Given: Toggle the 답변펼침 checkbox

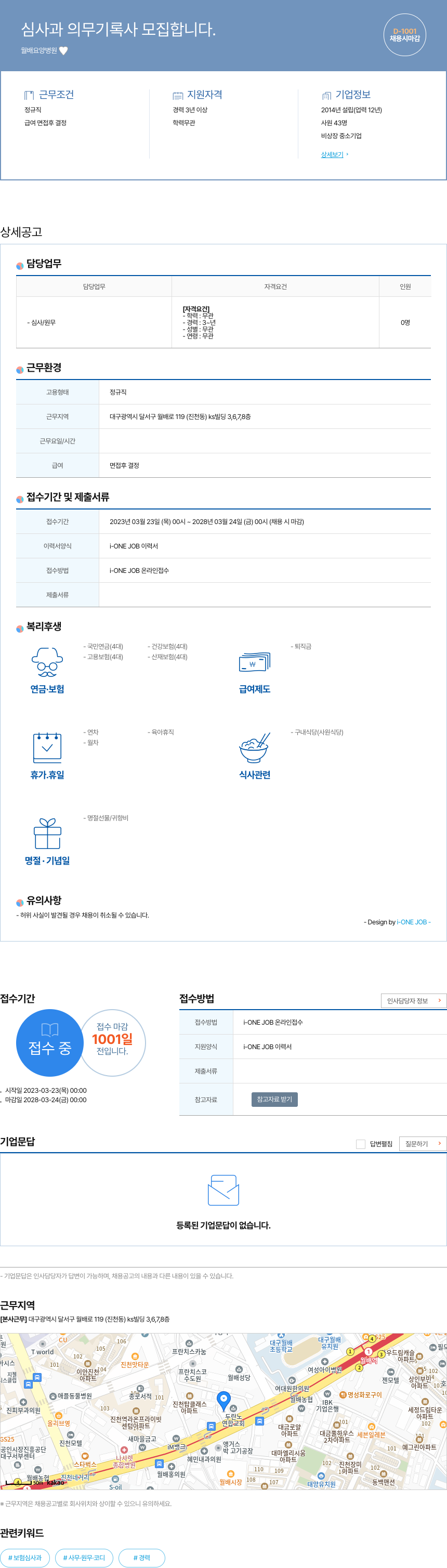Looking at the screenshot, I should tap(361, 1144).
